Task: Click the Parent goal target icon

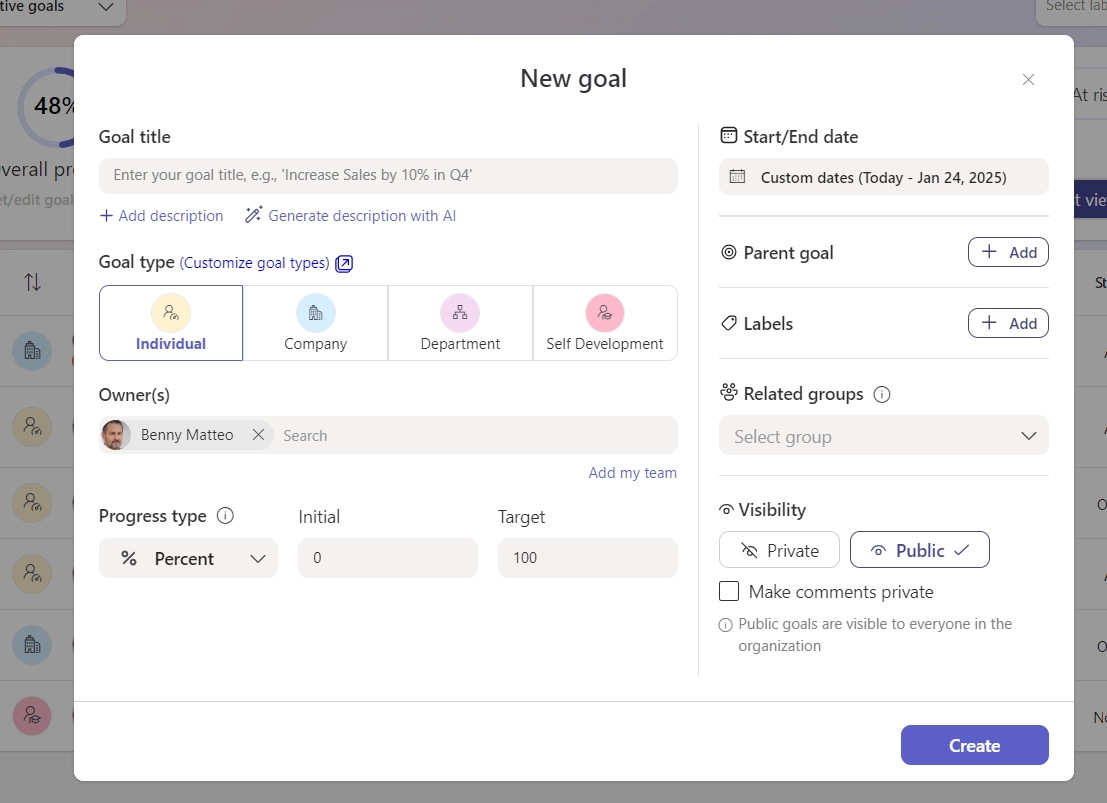Action: coord(729,253)
